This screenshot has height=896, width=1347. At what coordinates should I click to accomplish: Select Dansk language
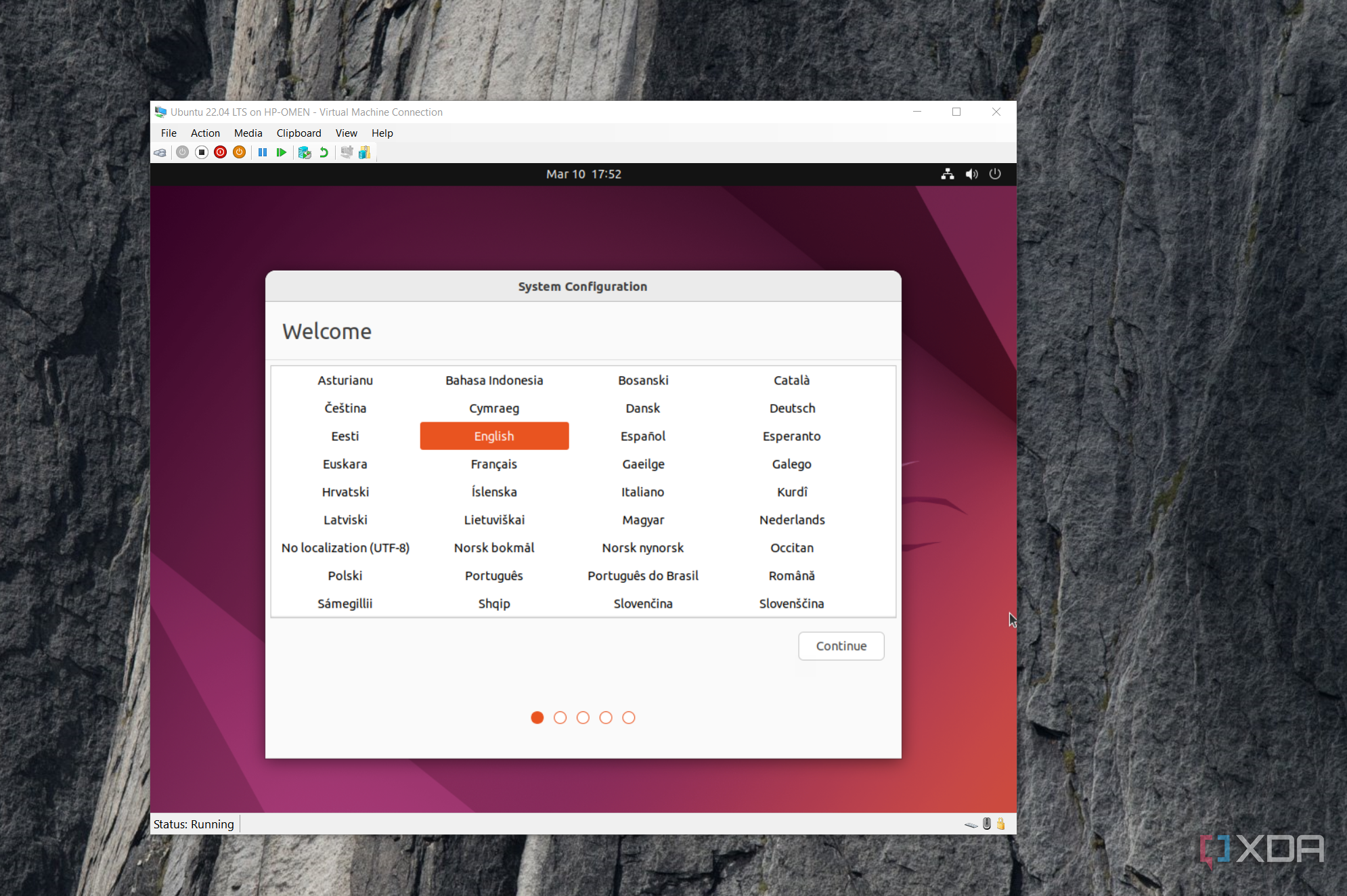click(643, 408)
